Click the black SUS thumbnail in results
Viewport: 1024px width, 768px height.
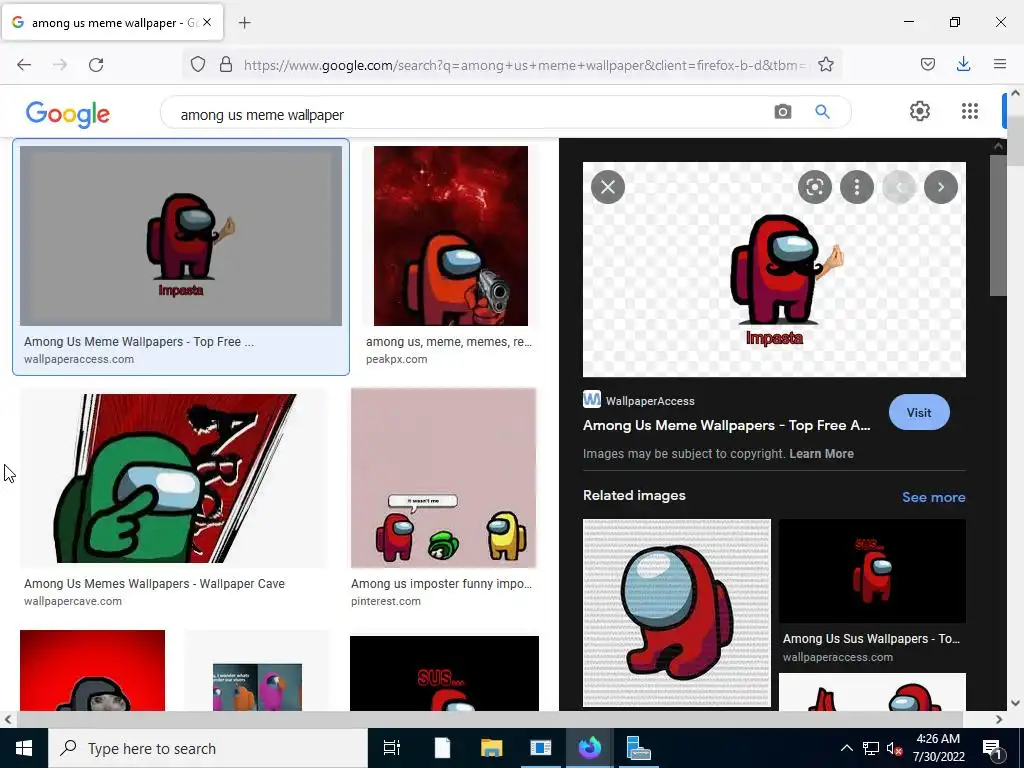coord(444,673)
